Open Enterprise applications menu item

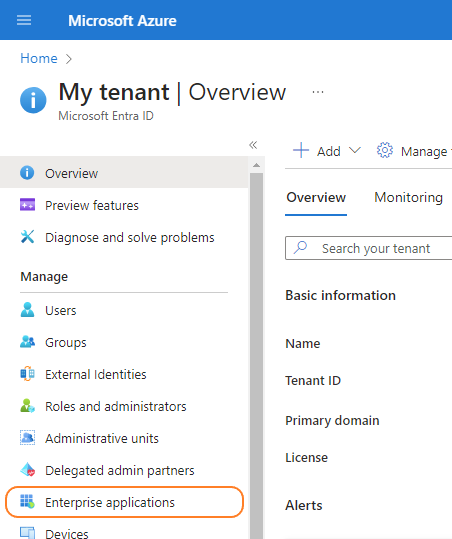[124, 502]
